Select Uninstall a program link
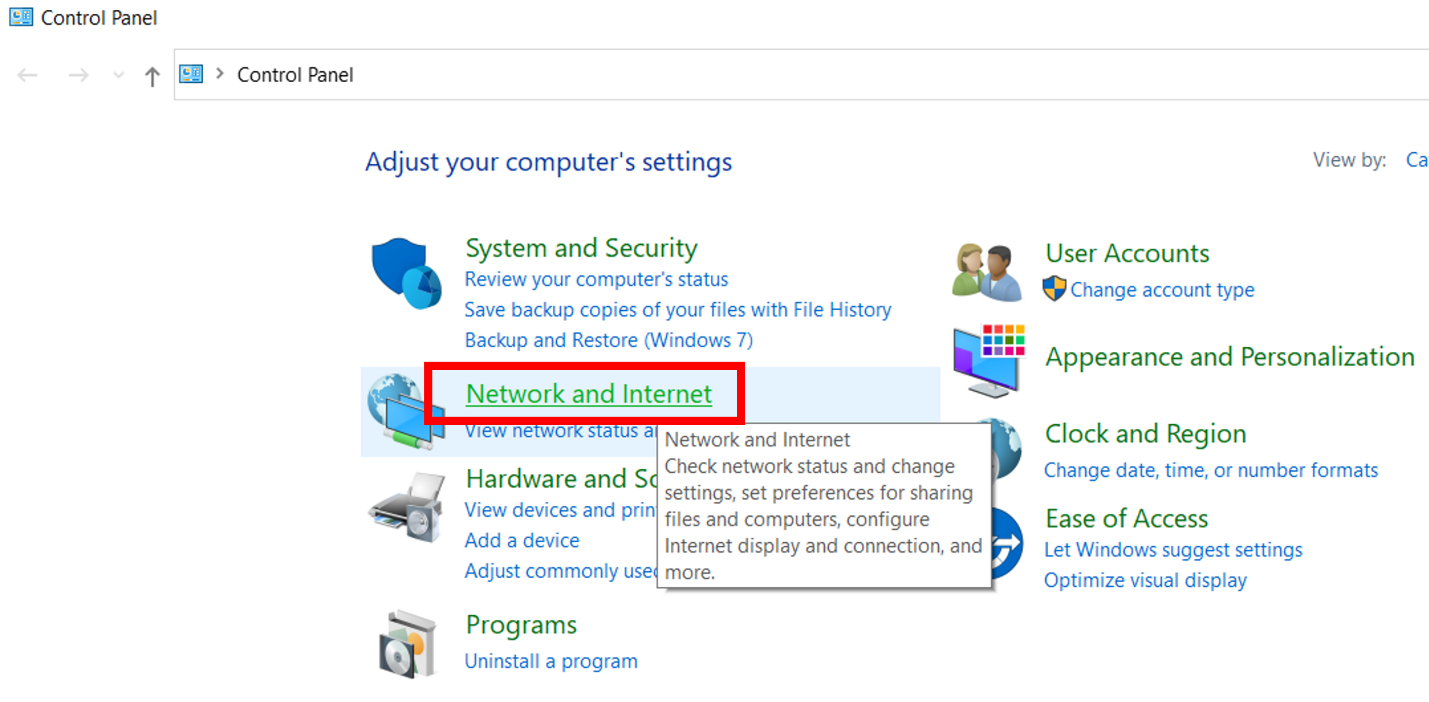 point(551,661)
